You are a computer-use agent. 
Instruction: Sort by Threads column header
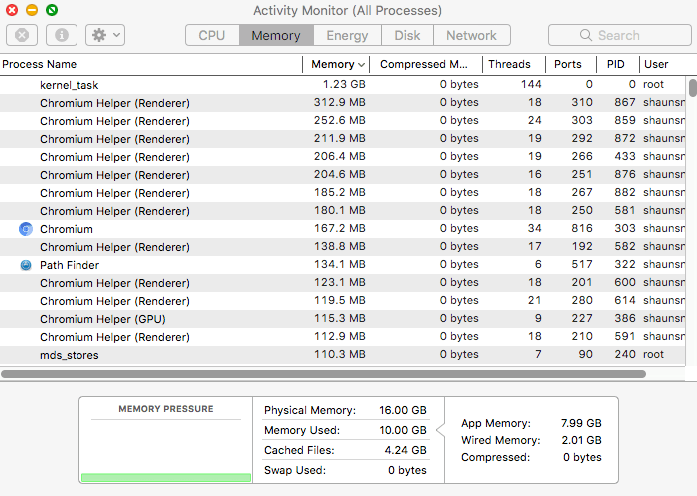click(x=514, y=64)
